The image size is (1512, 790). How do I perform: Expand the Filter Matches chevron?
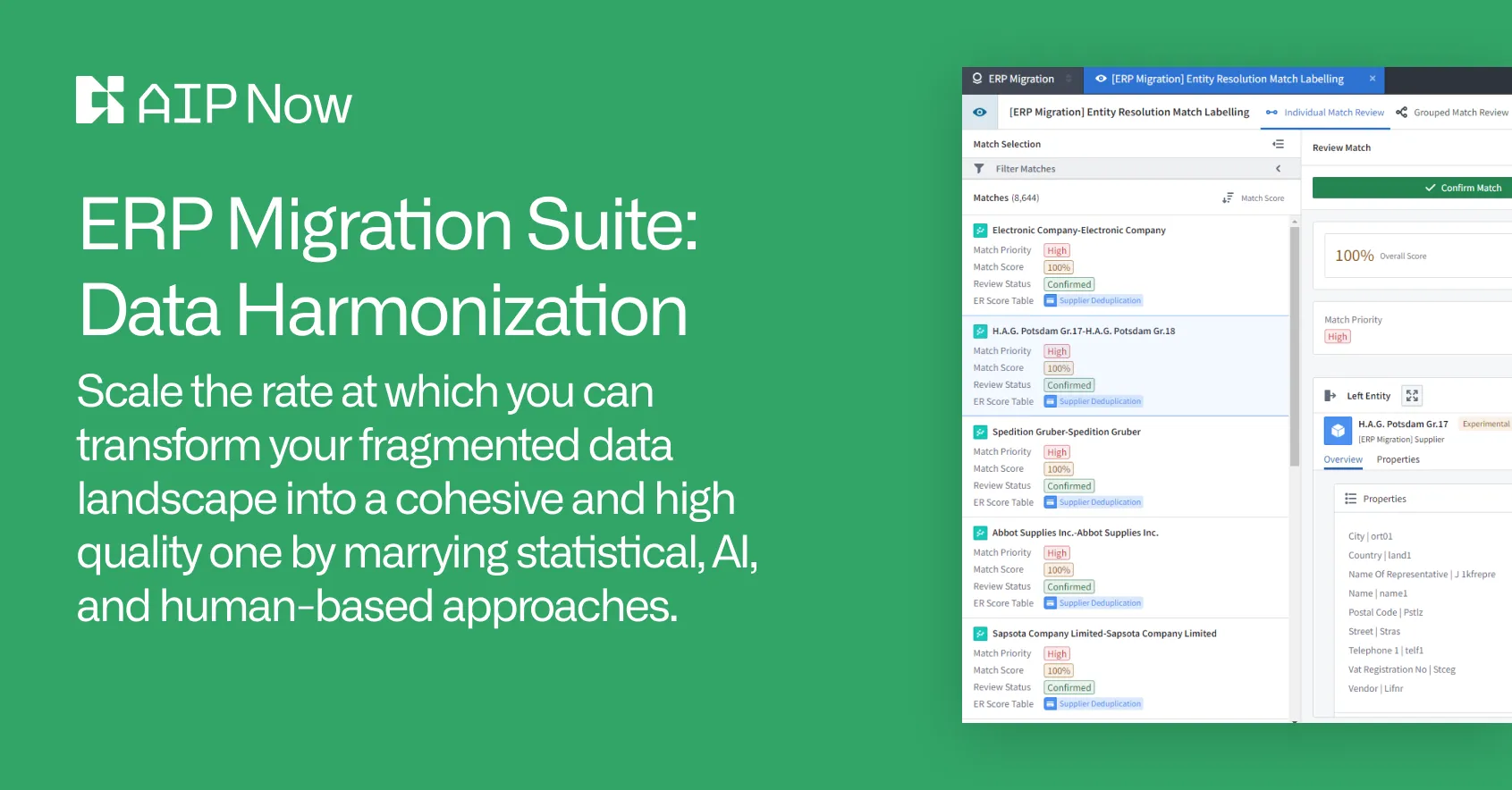(x=1279, y=169)
